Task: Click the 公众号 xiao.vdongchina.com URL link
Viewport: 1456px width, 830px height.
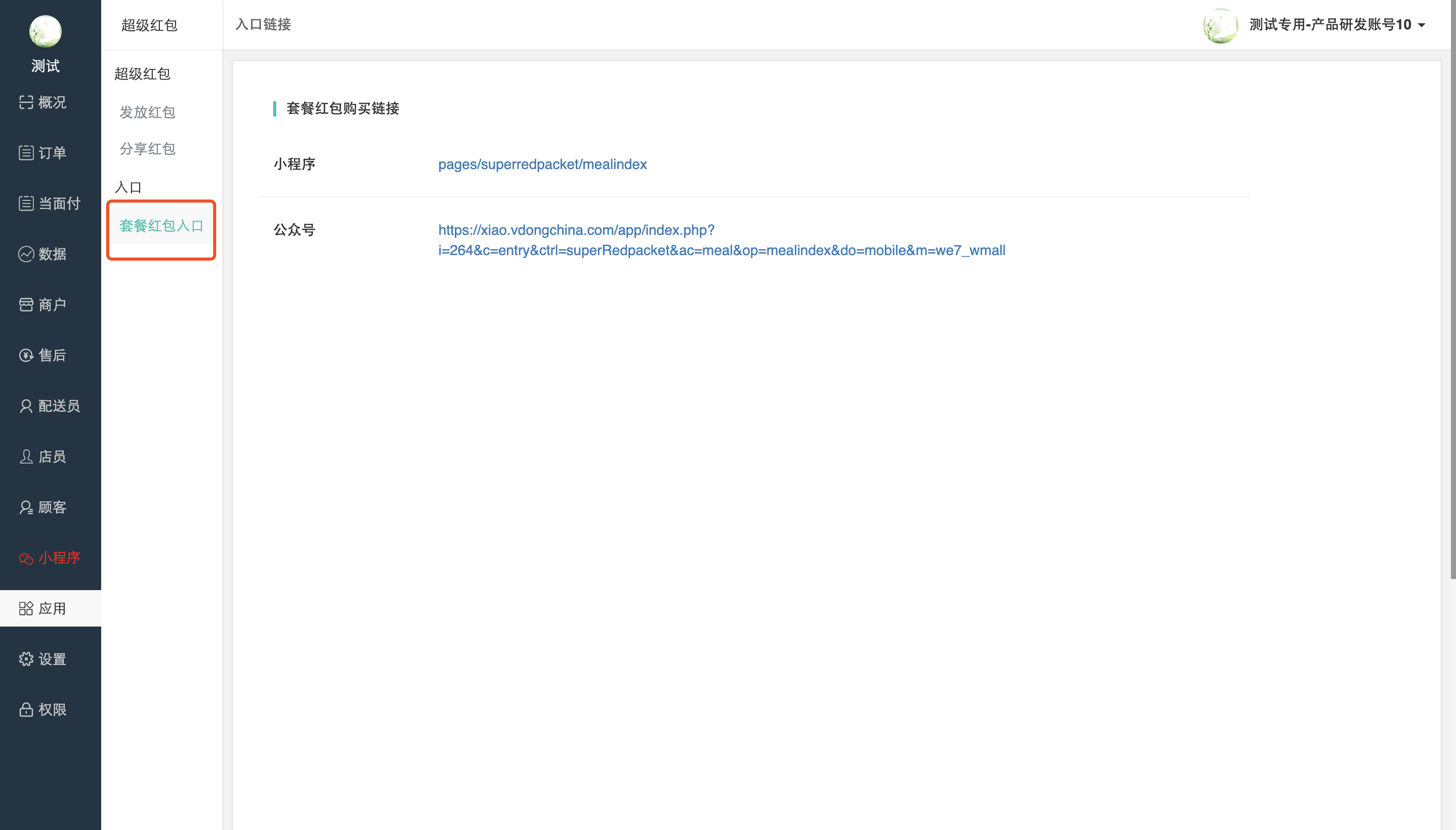Action: point(721,240)
